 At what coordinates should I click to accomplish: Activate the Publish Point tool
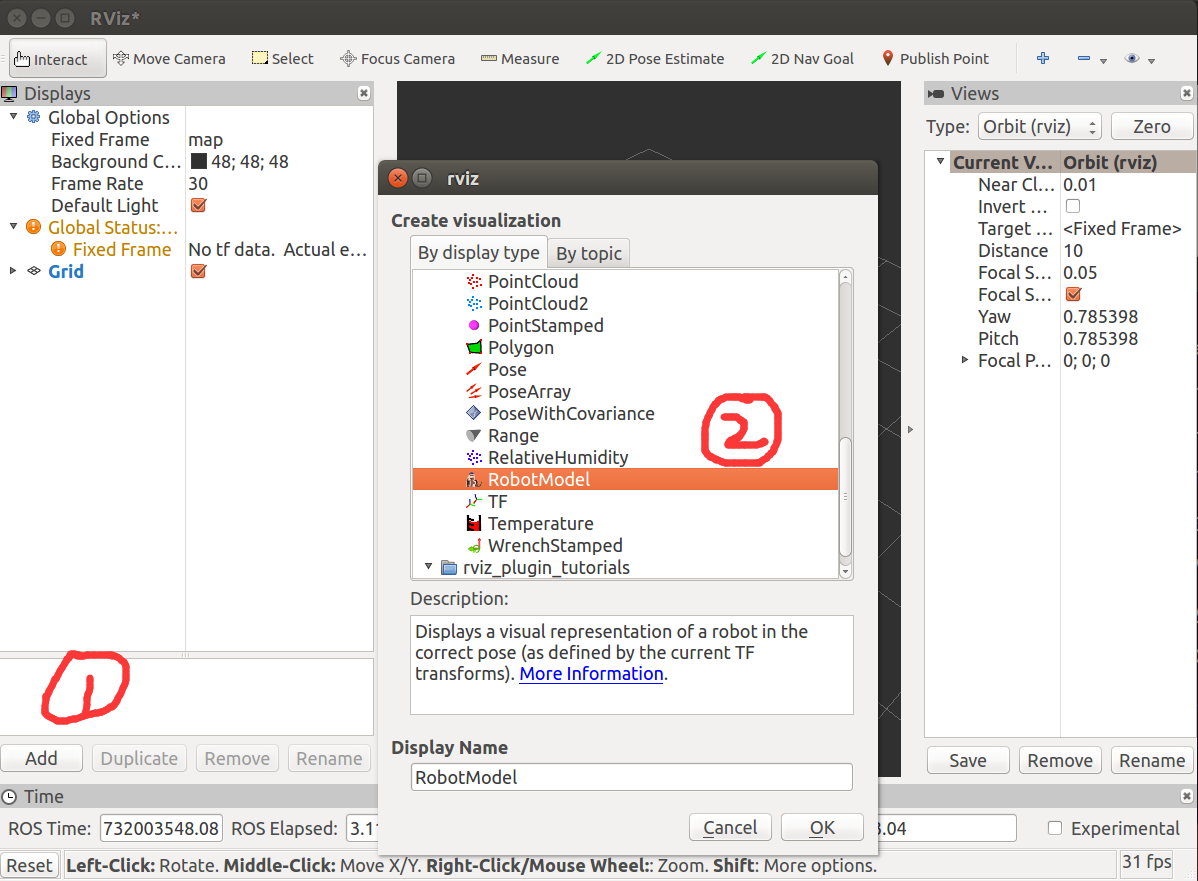(935, 59)
